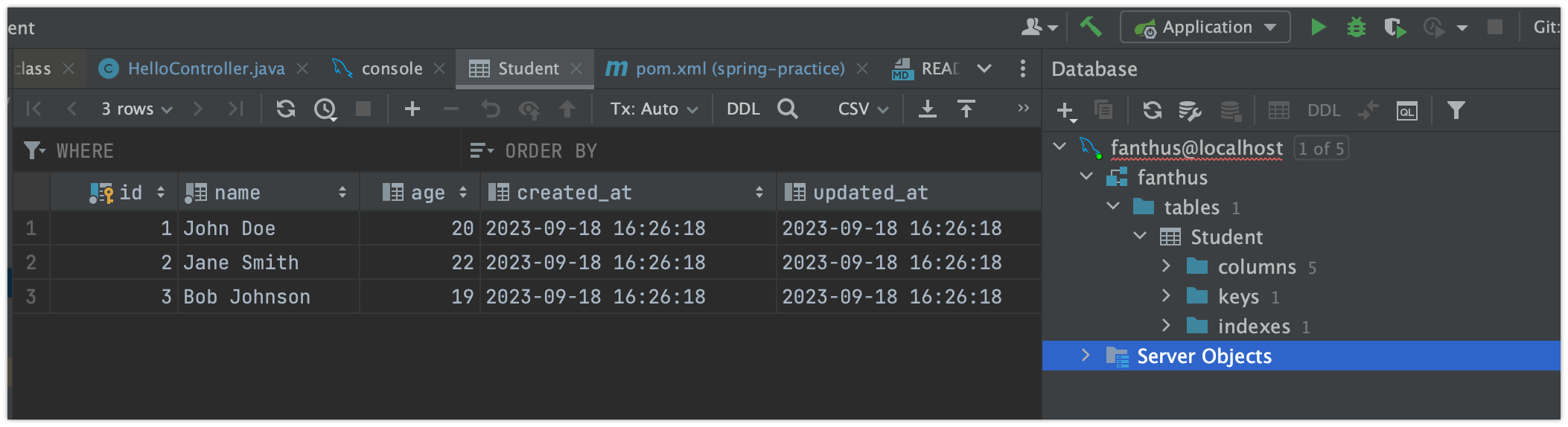Collapse the Student table tree node
Screen dimensions: 1568x427
click(1139, 237)
